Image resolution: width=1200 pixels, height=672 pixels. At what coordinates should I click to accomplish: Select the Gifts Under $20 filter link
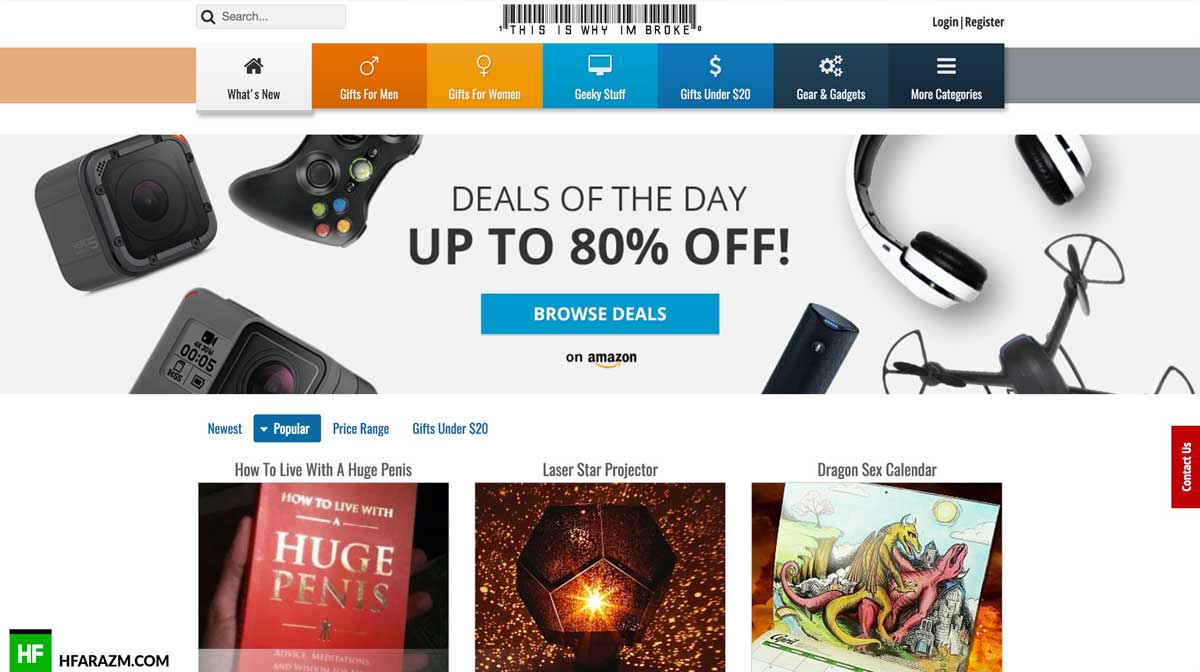coord(450,428)
